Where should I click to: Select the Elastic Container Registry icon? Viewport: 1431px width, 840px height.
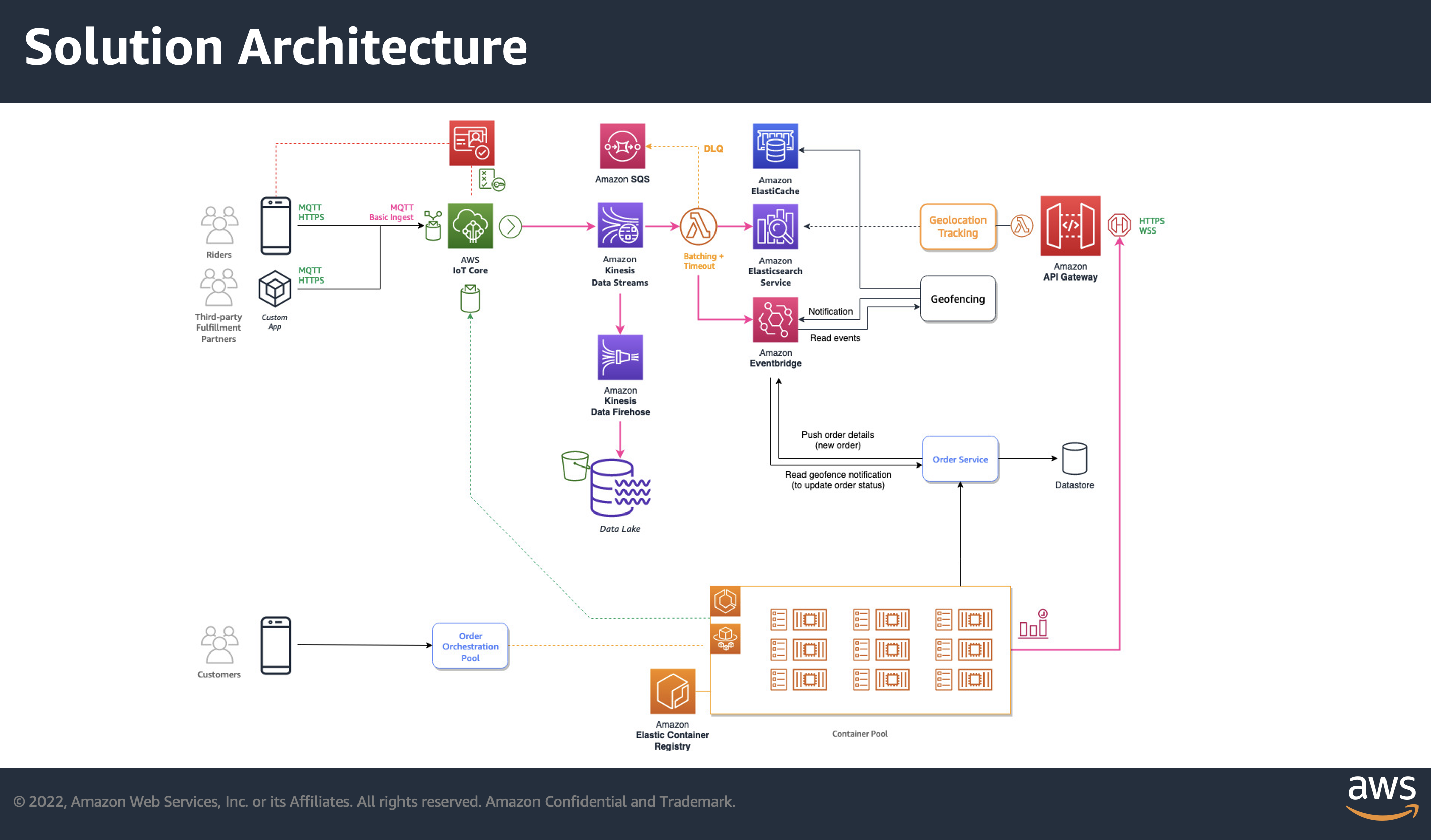point(673,691)
